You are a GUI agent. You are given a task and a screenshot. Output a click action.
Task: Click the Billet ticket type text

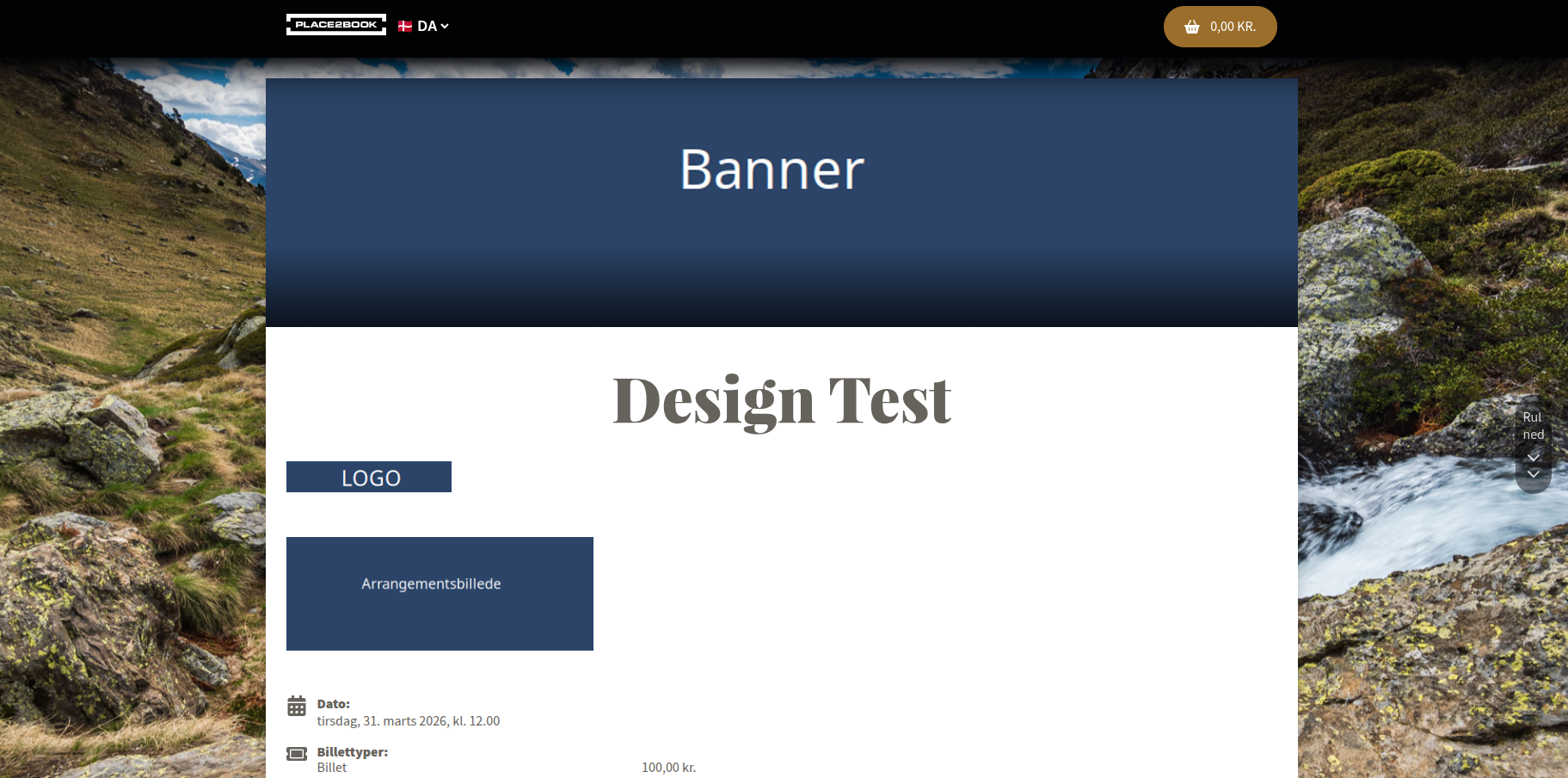(x=332, y=768)
